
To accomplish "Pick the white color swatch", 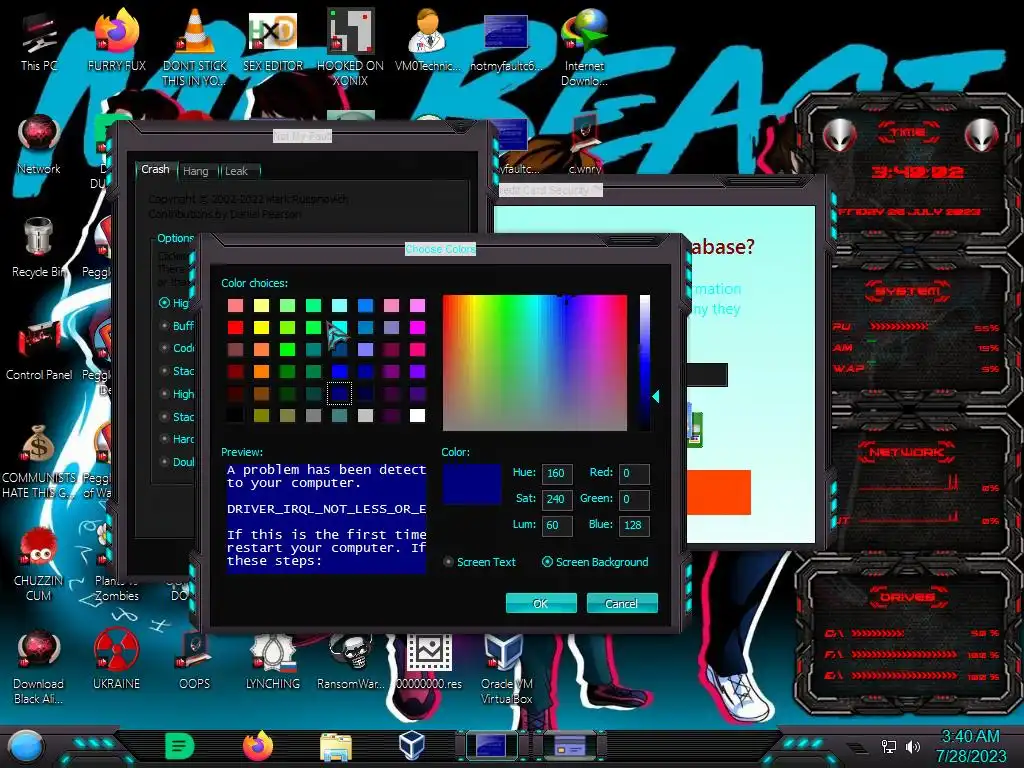I will tap(417, 415).
